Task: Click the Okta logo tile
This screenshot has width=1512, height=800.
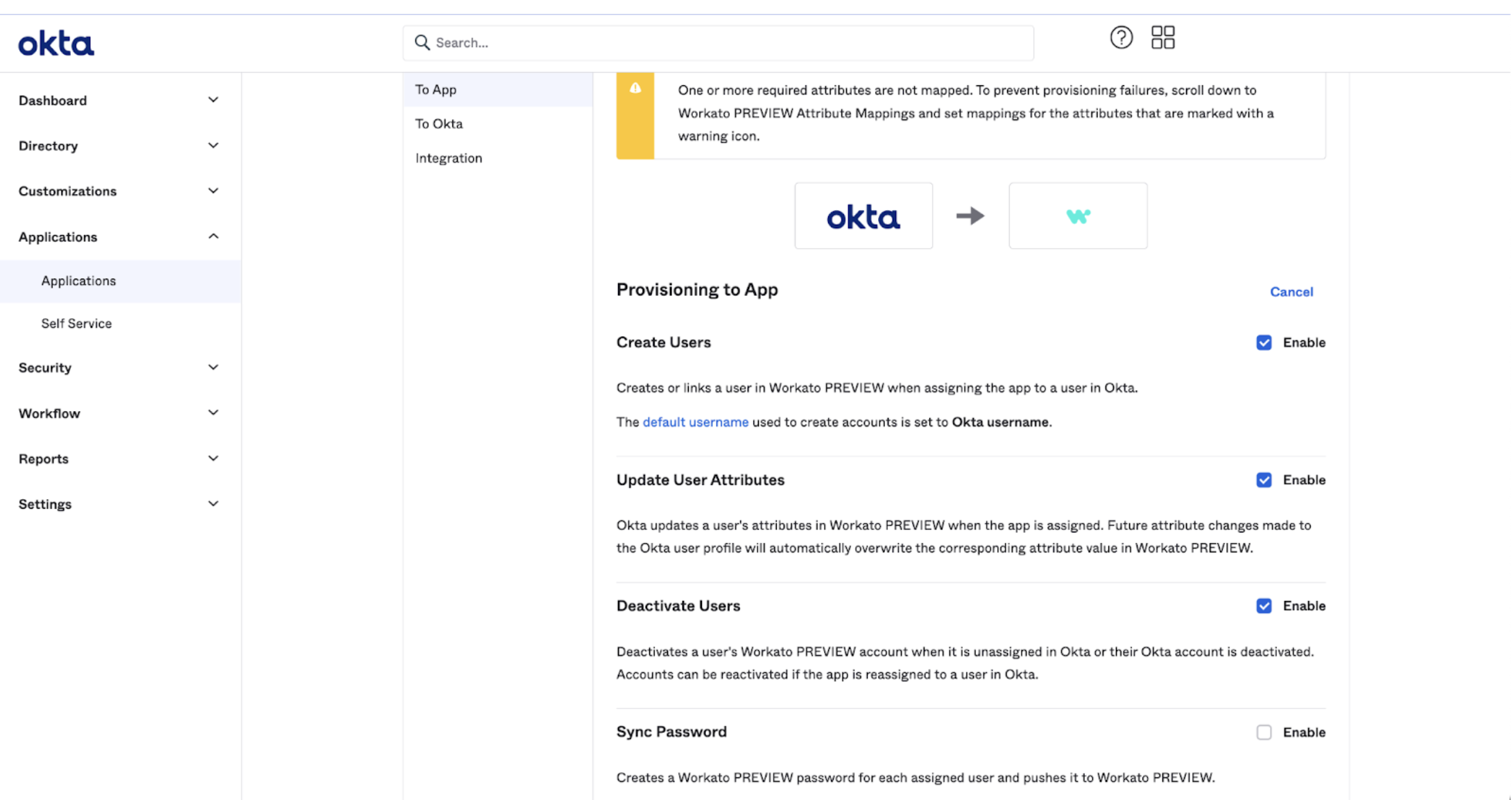Action: click(x=863, y=216)
